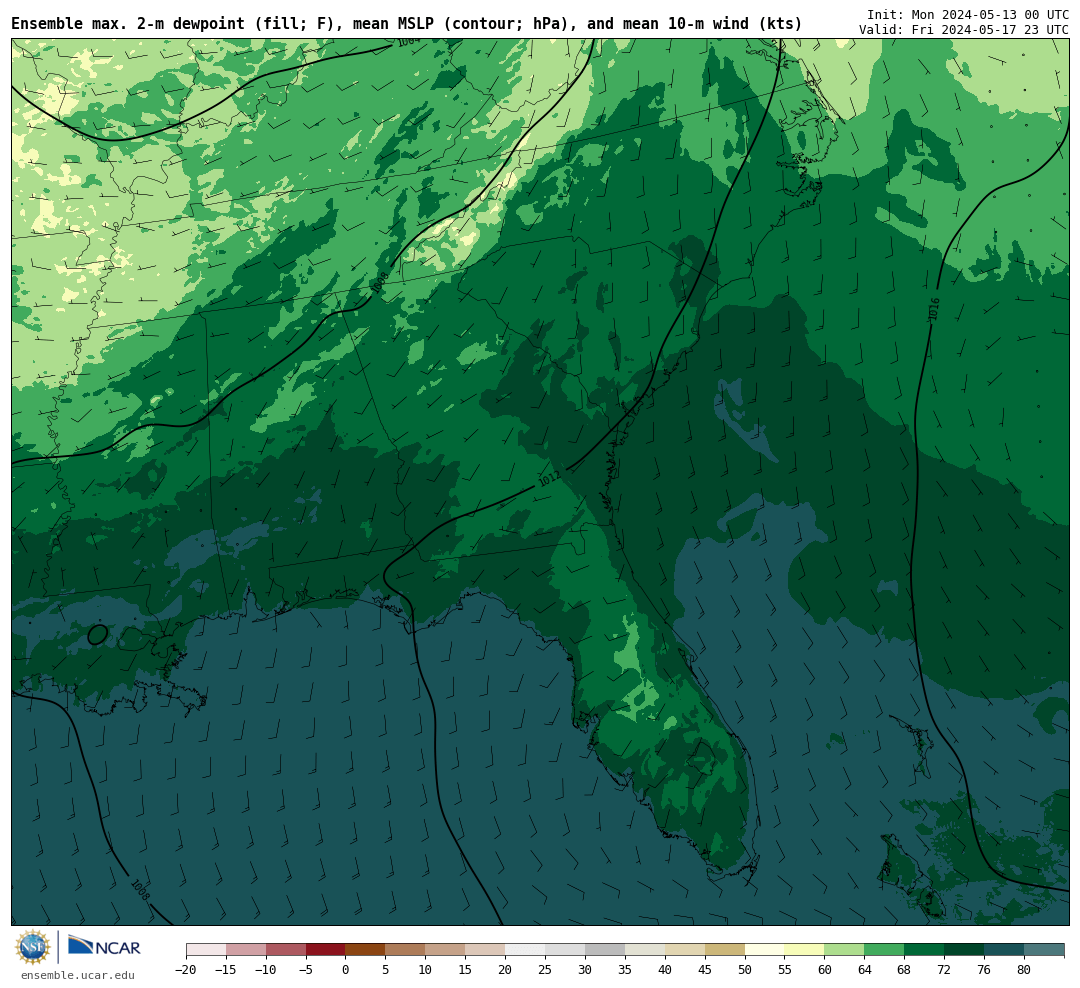Click the colorbar tick label 50
Screen dimensions: 1080x988
[745, 970]
